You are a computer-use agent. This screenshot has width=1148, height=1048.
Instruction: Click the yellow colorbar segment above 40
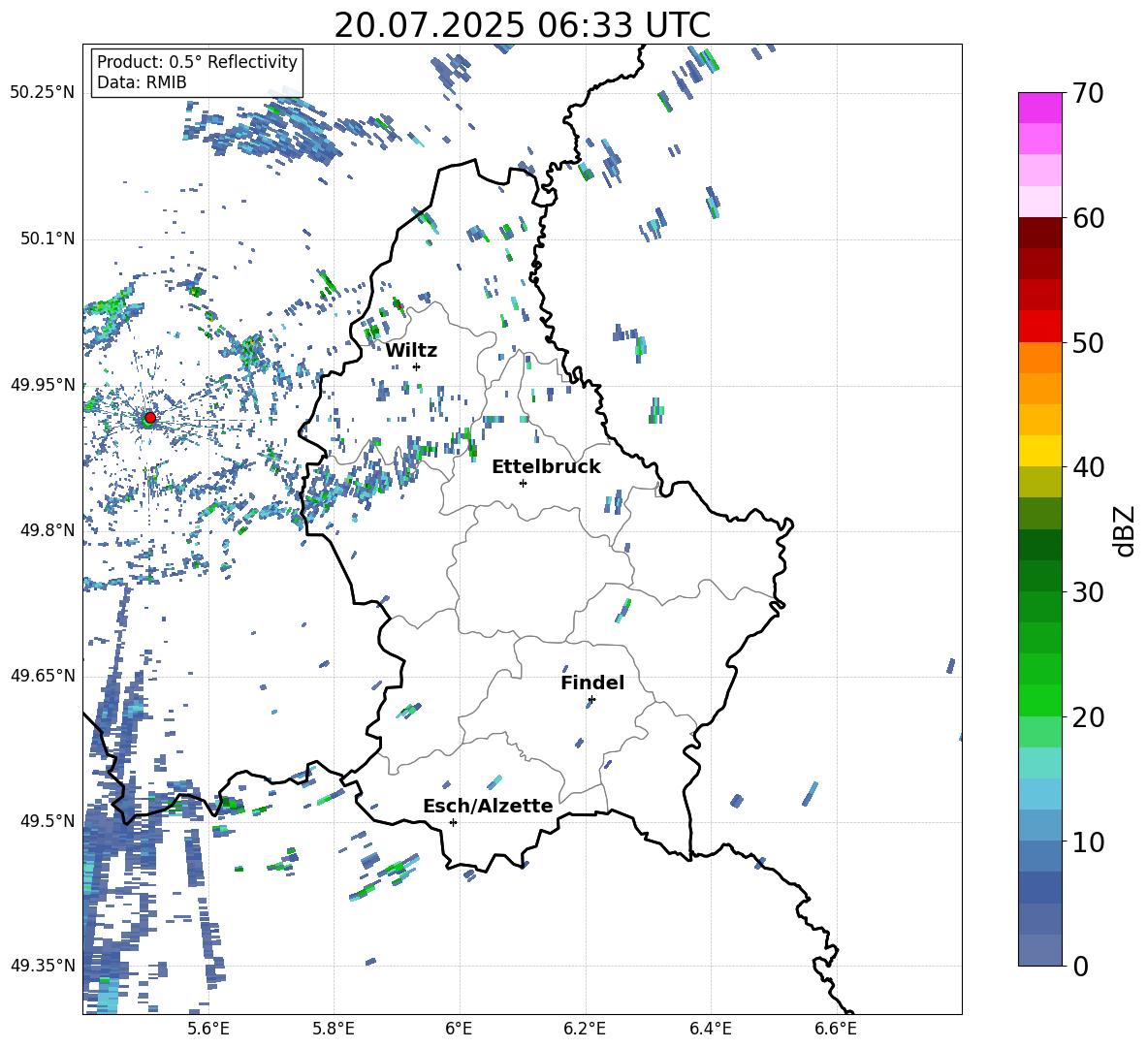point(1039,451)
